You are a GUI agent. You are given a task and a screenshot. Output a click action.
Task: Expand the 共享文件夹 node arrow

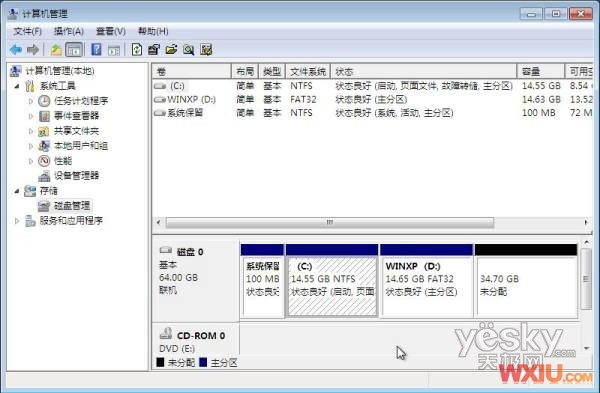tap(31, 131)
